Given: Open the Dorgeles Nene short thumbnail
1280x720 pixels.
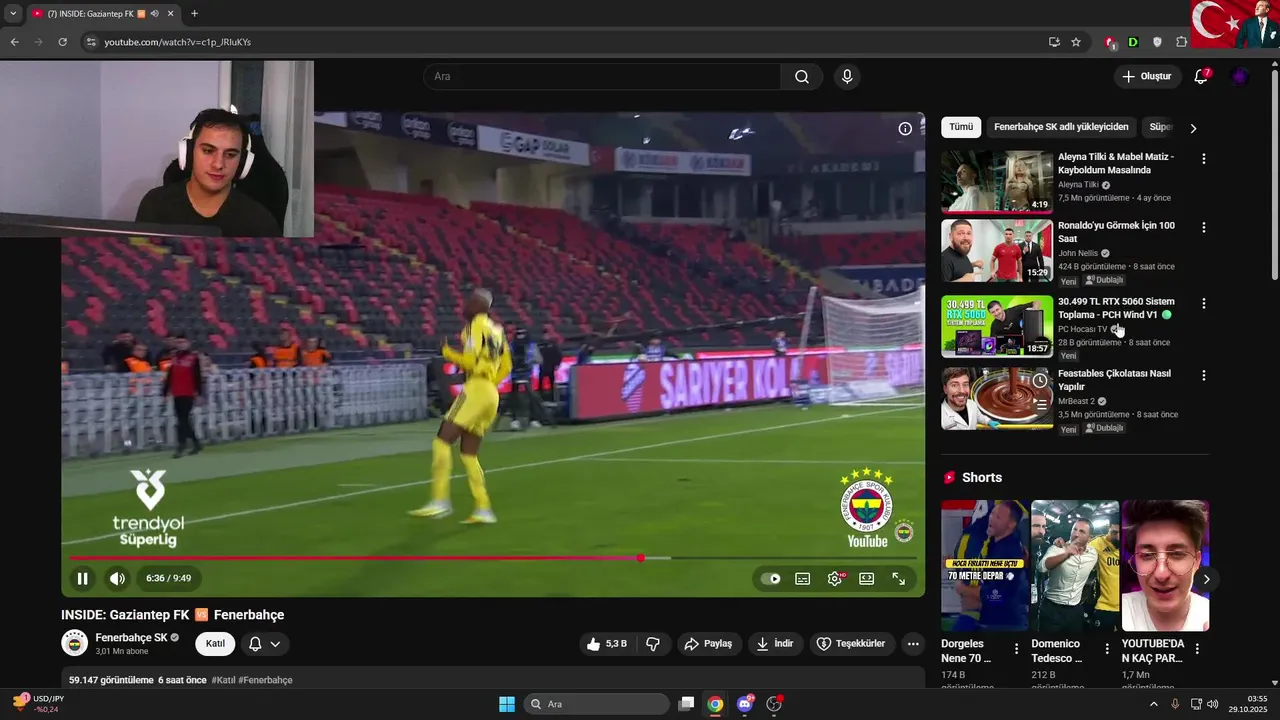Looking at the screenshot, I should (985, 565).
